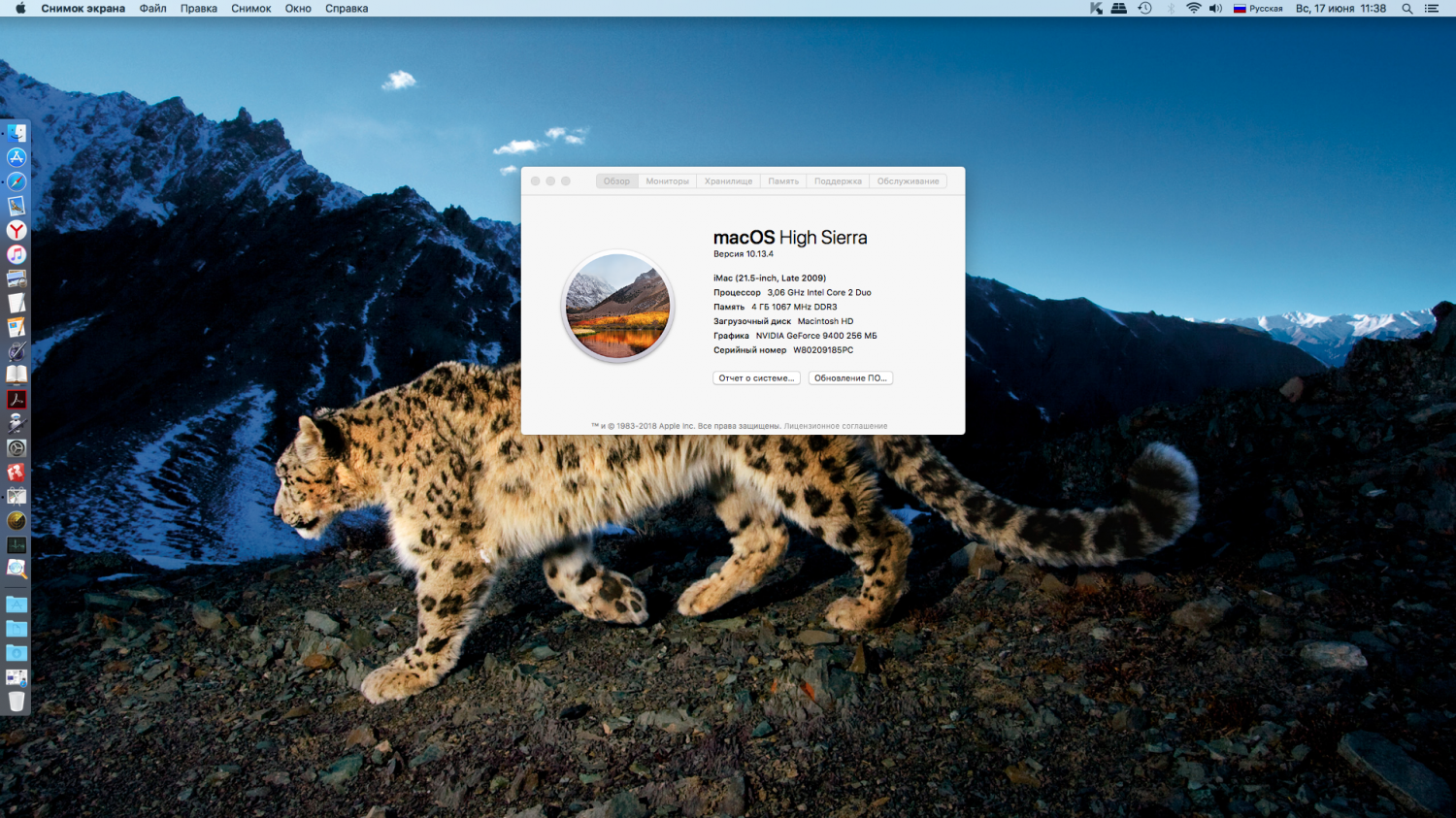Launch Automator robot icon in dock

17,424
